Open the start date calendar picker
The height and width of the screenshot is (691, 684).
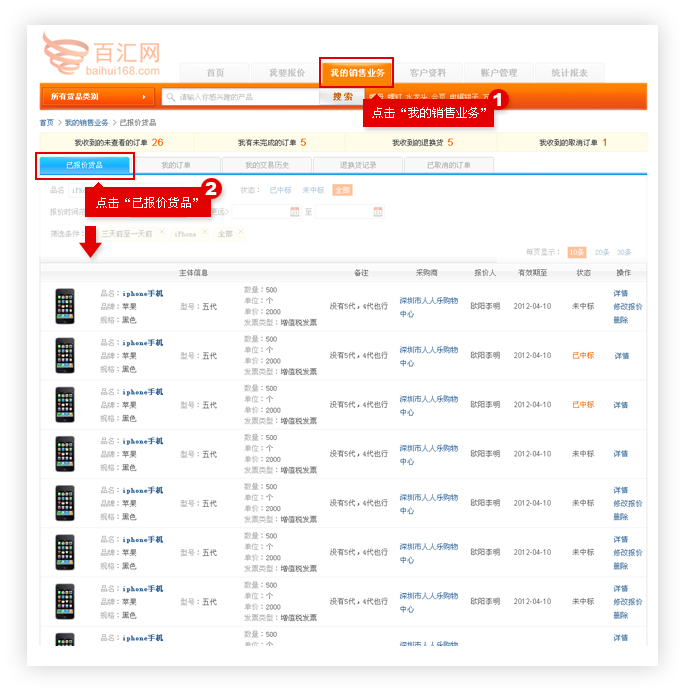[294, 211]
